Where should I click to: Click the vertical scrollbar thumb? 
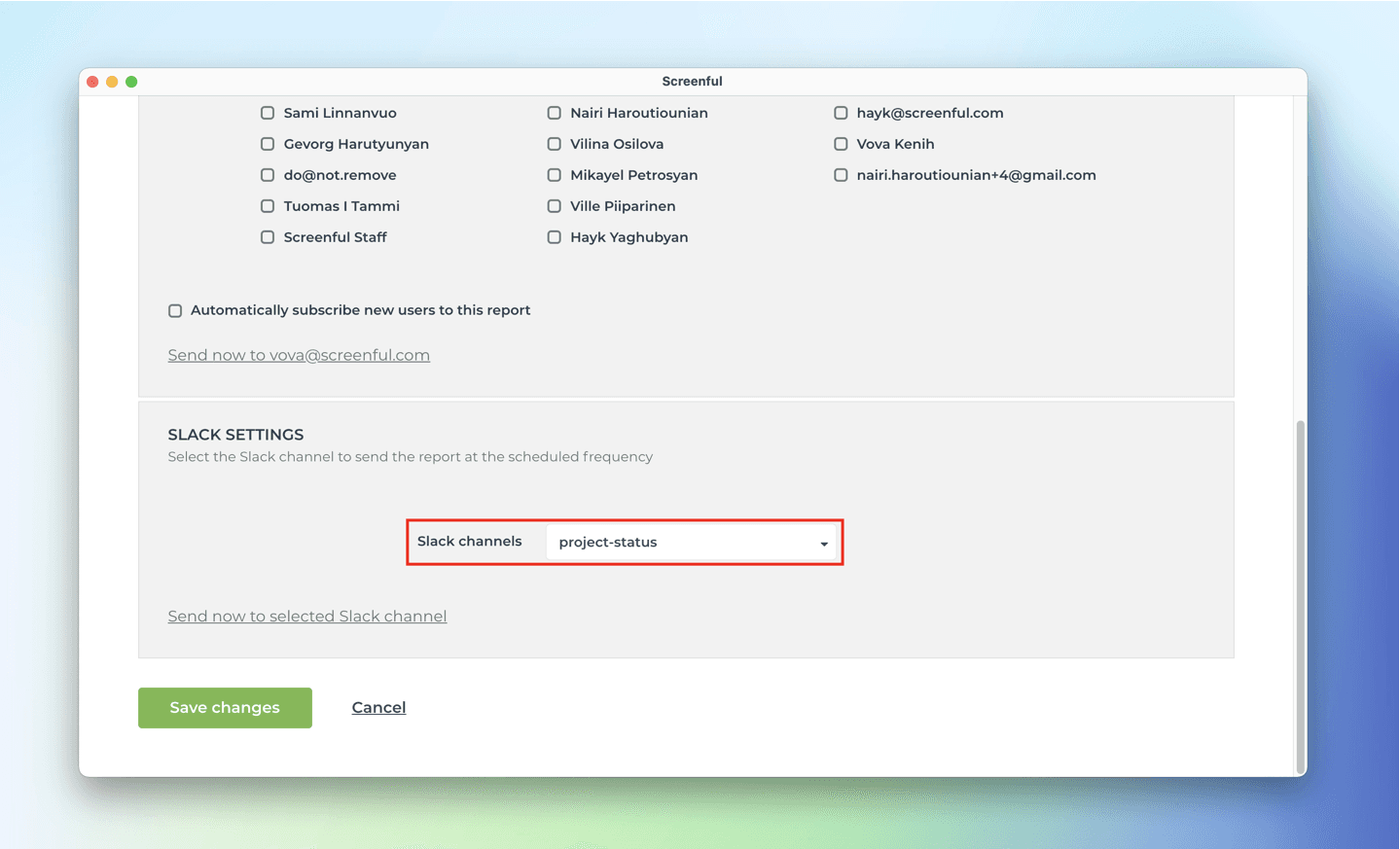(1300, 595)
